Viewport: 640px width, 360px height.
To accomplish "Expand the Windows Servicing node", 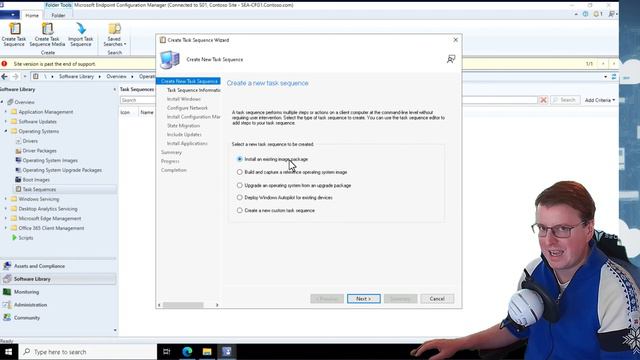I will click(x=6, y=199).
